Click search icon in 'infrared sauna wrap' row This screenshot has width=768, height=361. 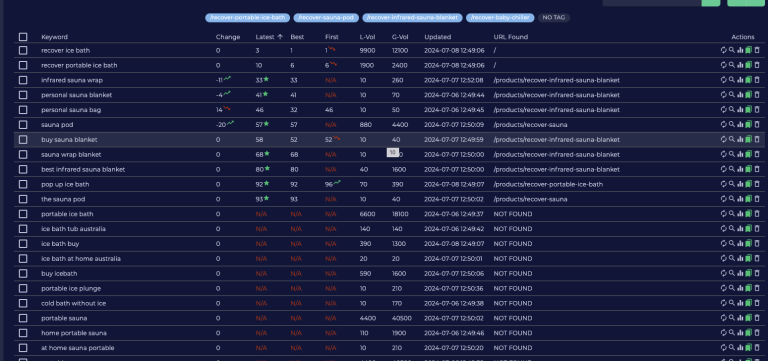732,80
